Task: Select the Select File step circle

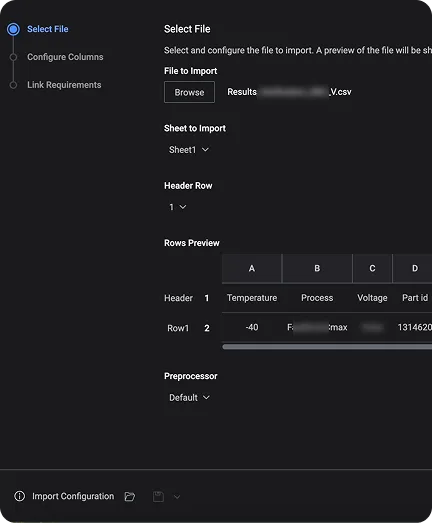Action: [13, 29]
